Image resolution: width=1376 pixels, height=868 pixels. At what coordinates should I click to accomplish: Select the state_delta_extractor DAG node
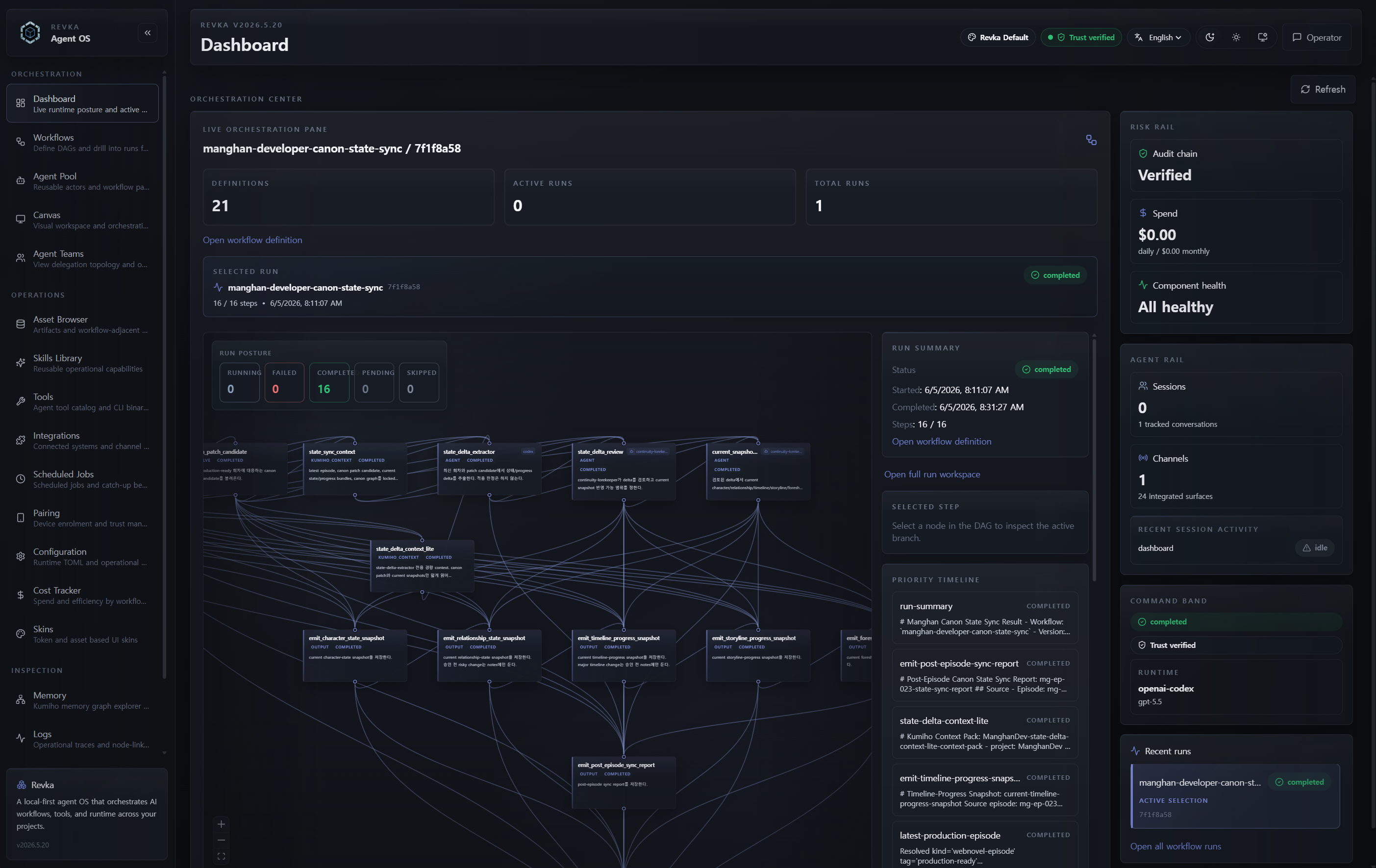489,469
